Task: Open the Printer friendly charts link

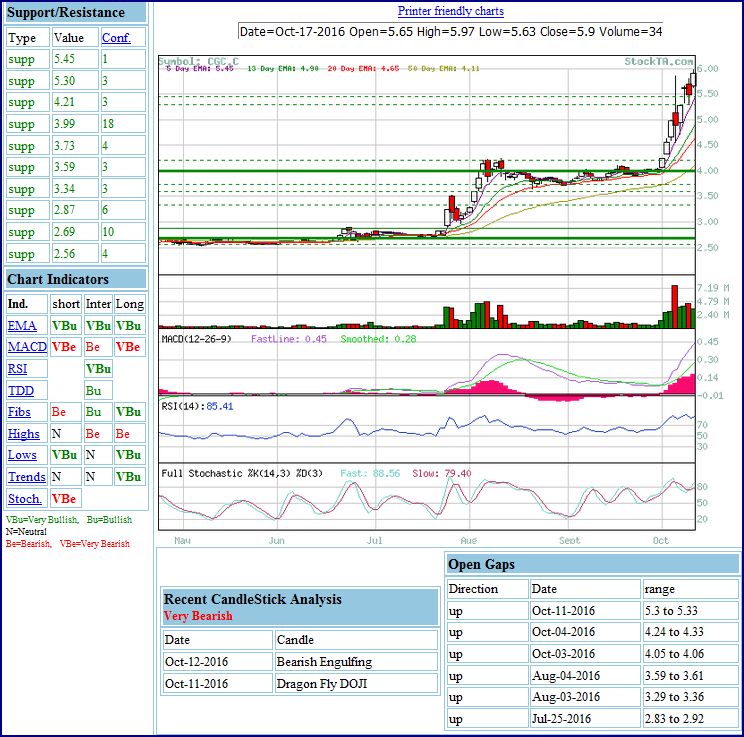Action: [450, 11]
